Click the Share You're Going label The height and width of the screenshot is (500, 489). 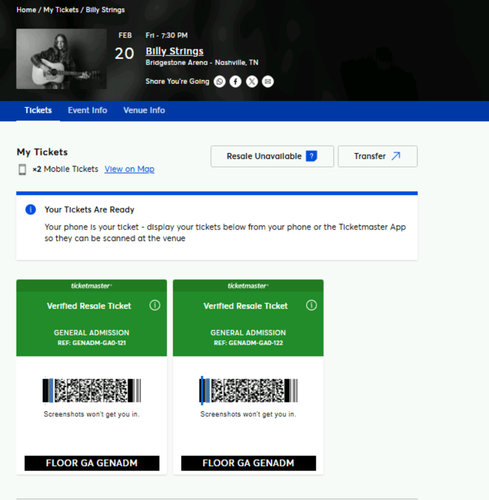click(x=177, y=81)
